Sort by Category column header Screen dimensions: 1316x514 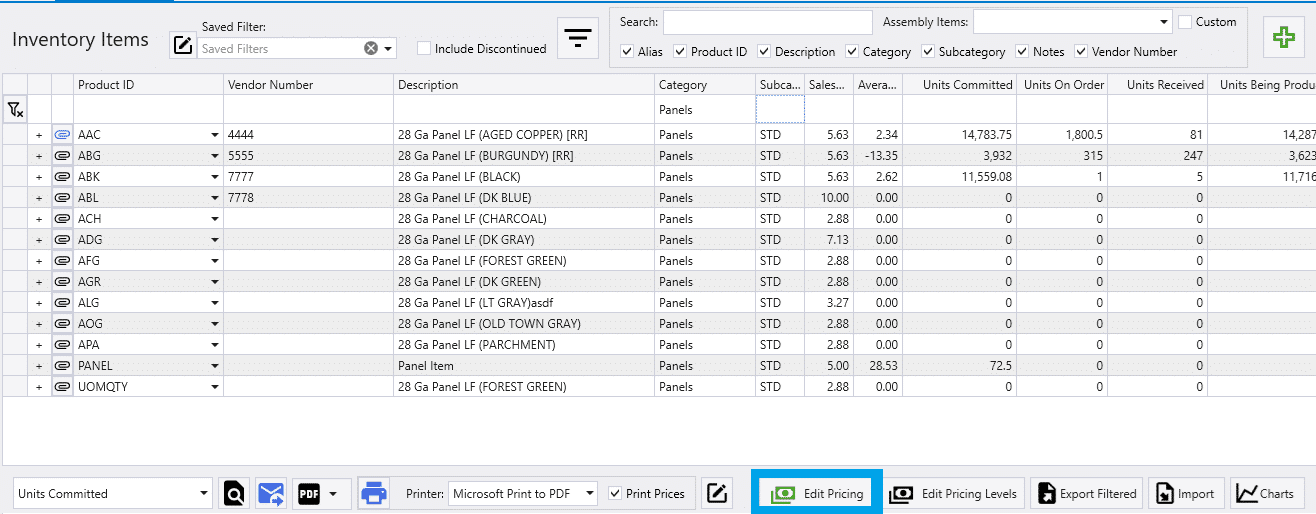(705, 85)
